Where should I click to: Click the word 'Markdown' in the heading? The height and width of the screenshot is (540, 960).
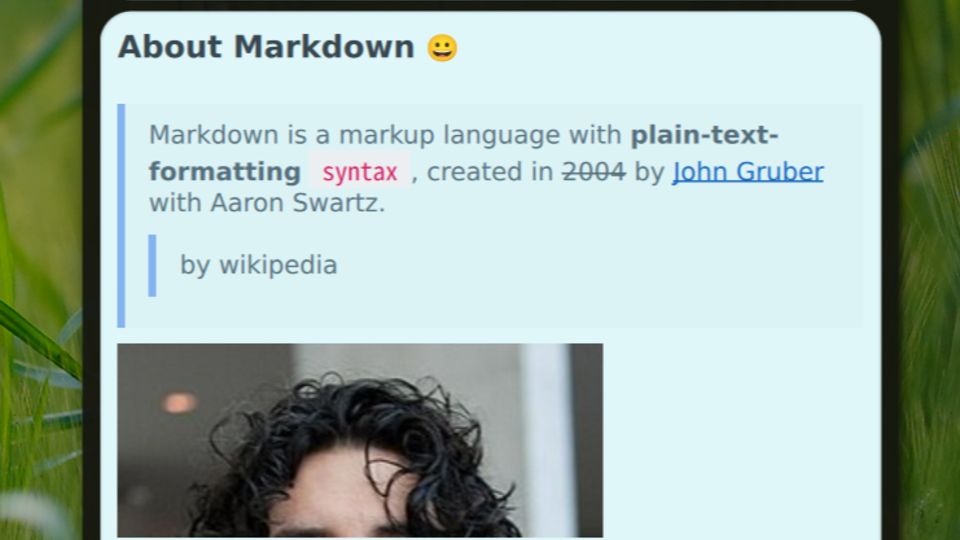coord(324,47)
